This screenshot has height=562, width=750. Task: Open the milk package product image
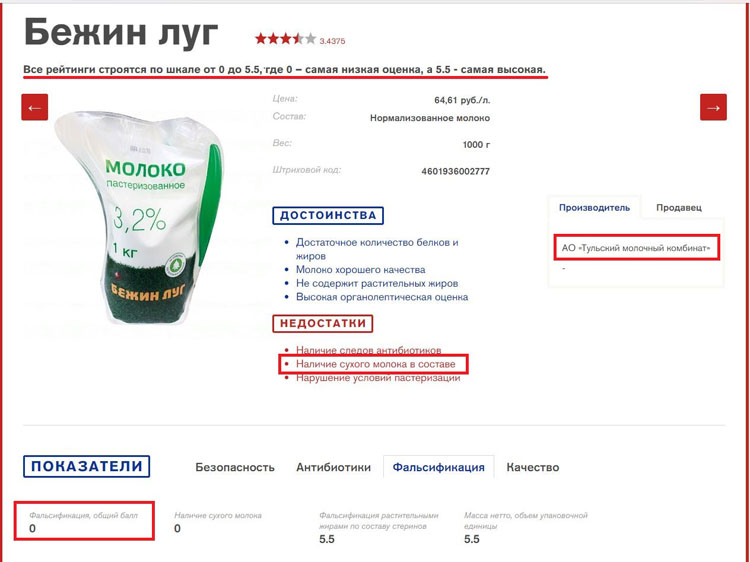pos(139,218)
